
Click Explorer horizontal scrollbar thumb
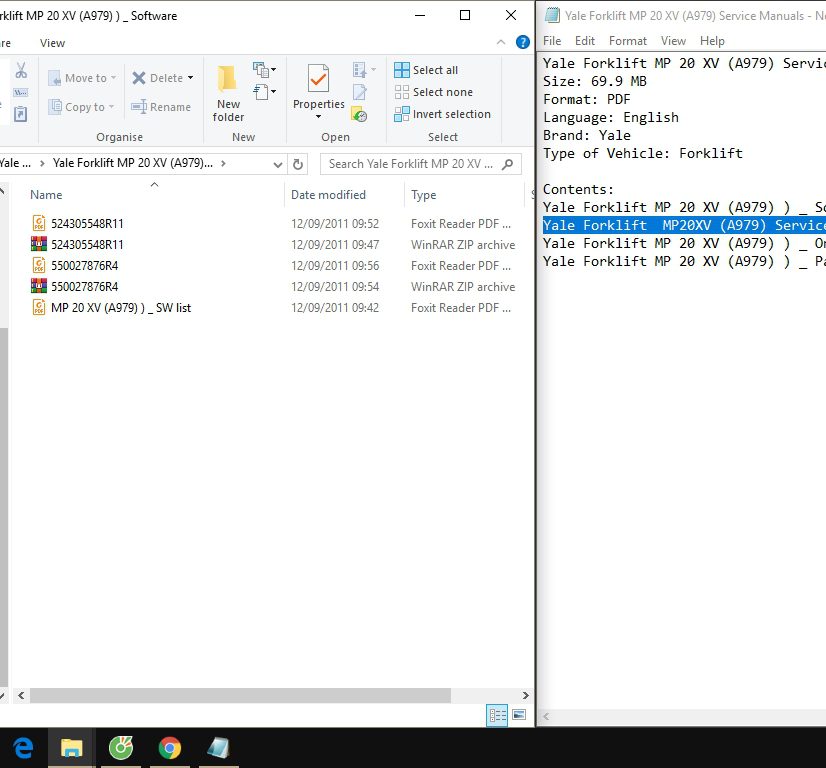tap(240, 695)
